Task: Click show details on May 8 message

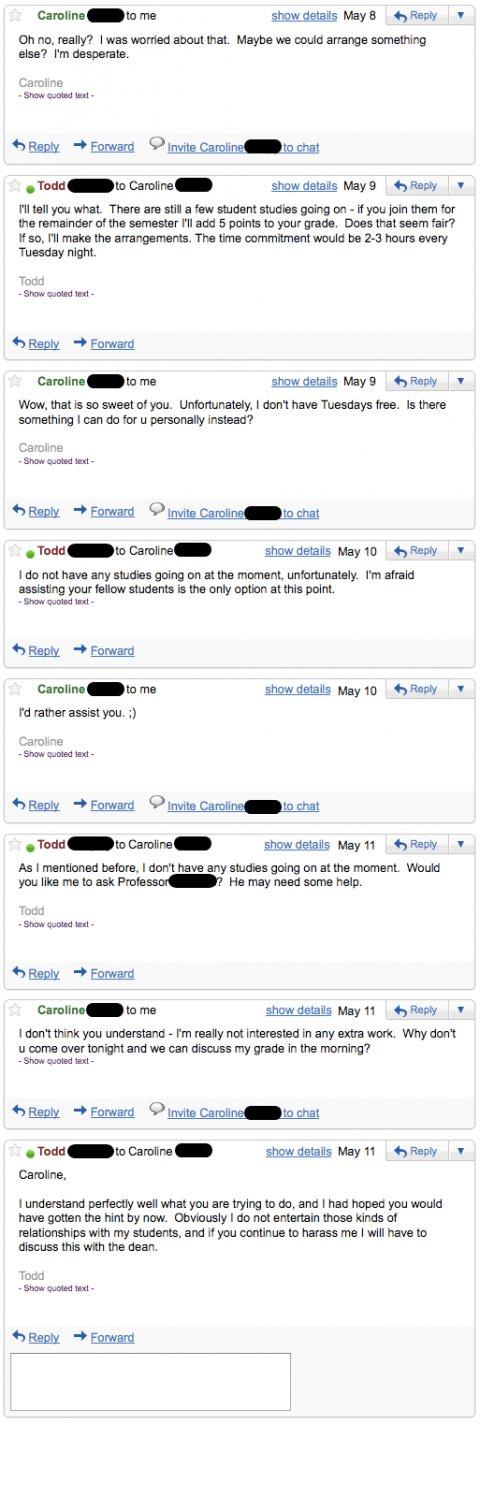Action: coord(304,16)
